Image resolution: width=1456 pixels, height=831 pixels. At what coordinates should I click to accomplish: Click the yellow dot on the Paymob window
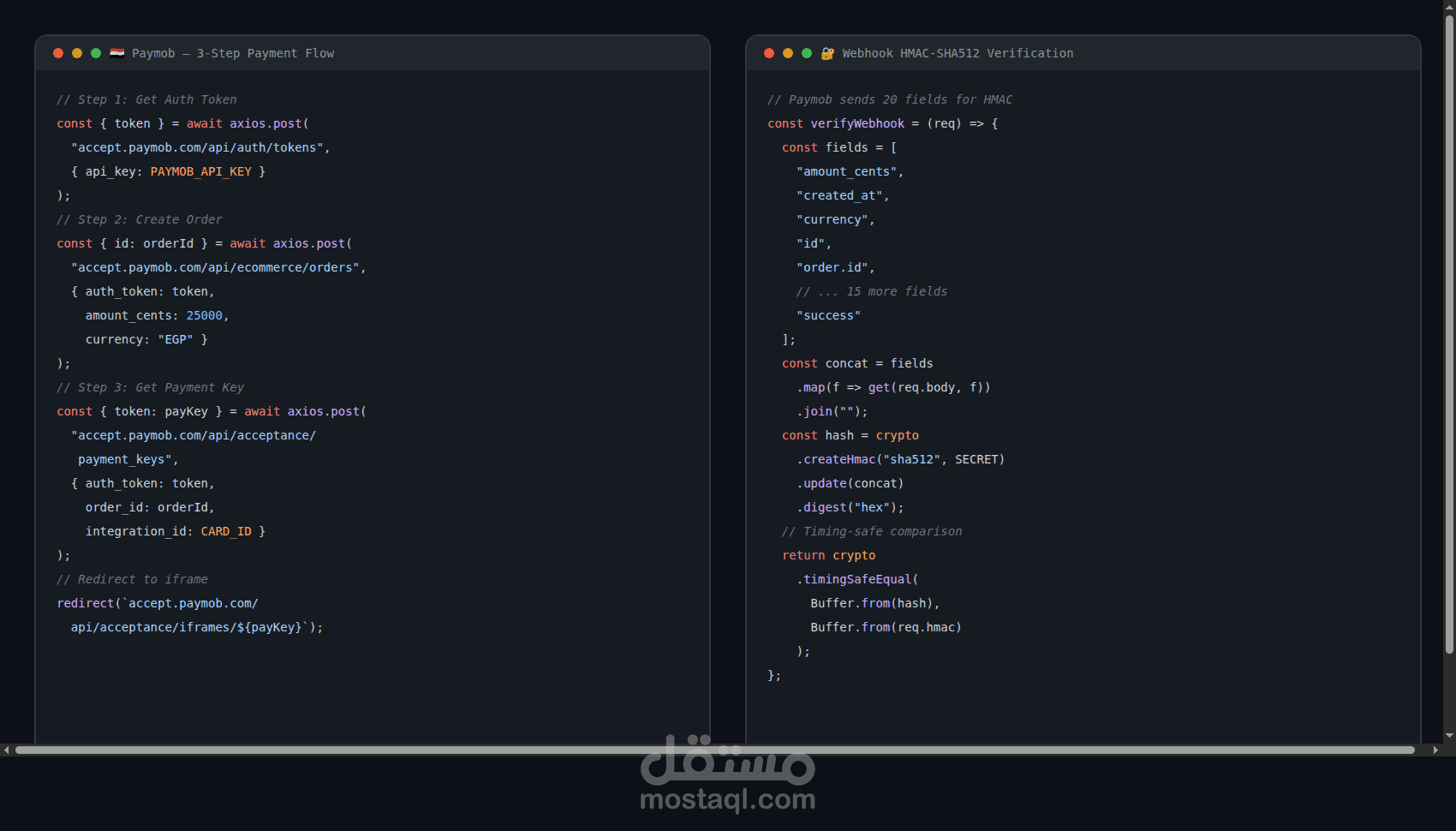coord(77,53)
